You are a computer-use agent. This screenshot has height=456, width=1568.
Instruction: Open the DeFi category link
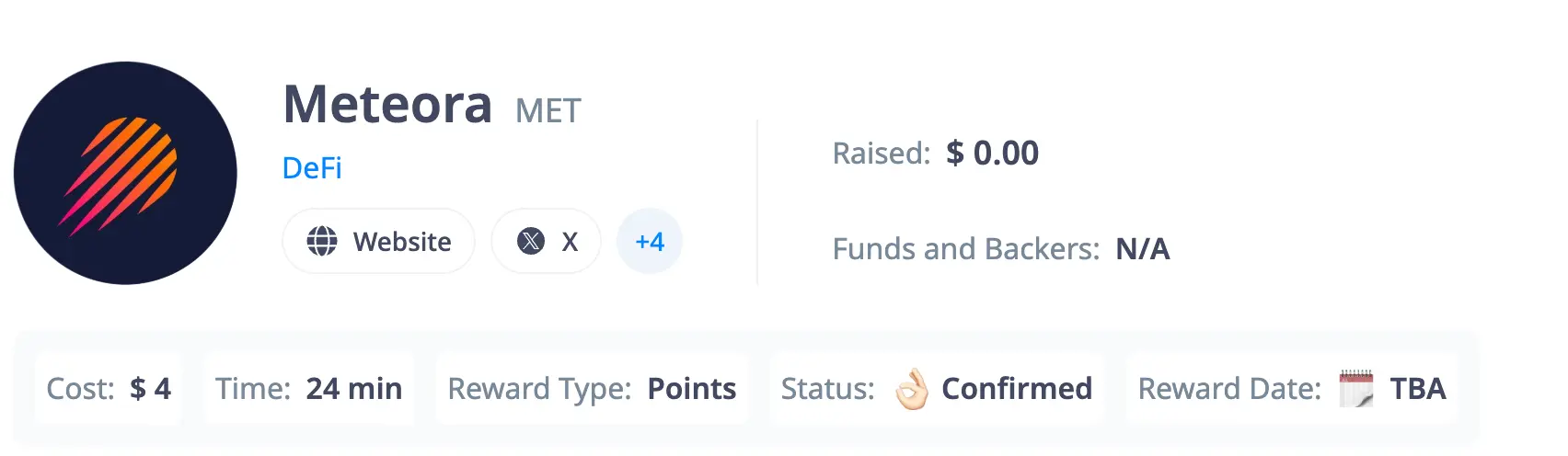coord(312,168)
